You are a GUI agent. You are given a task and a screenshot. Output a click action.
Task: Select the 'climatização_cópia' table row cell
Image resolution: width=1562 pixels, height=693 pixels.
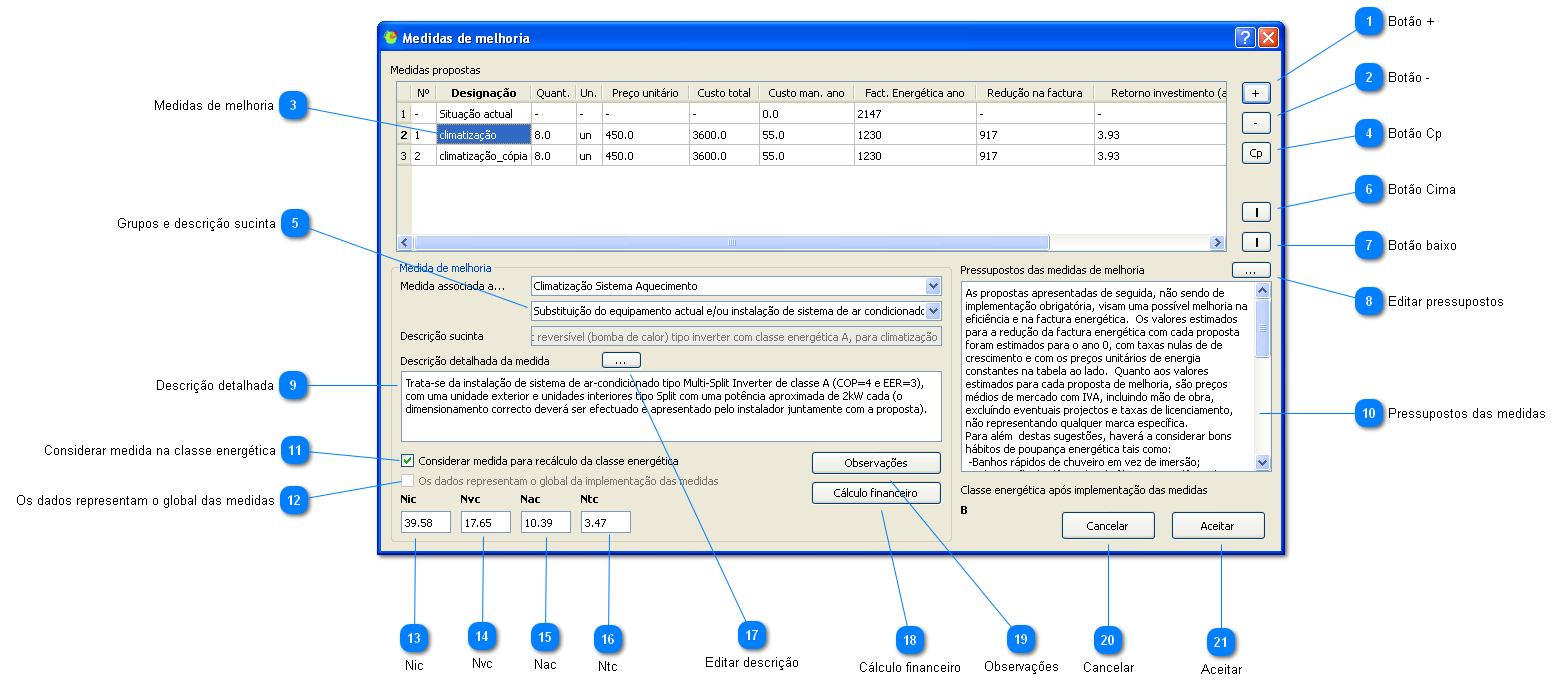[x=483, y=156]
